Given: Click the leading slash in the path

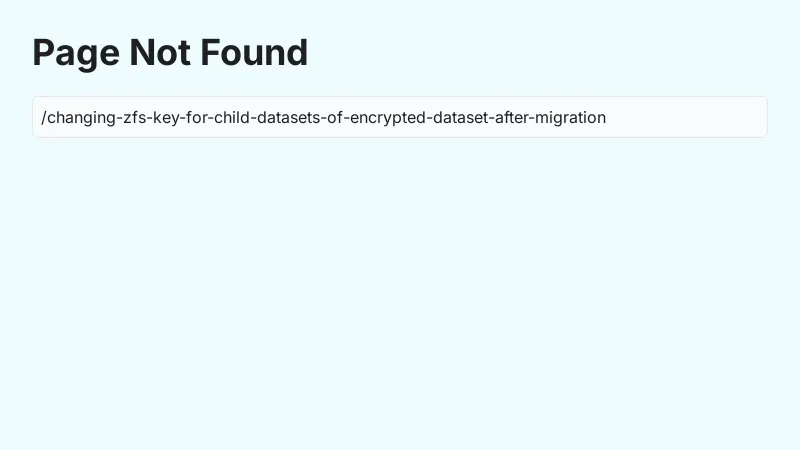Looking at the screenshot, I should tap(43, 117).
